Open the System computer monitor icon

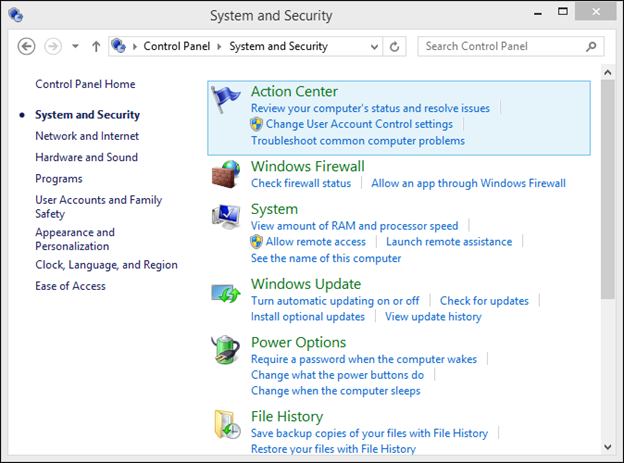coord(226,217)
